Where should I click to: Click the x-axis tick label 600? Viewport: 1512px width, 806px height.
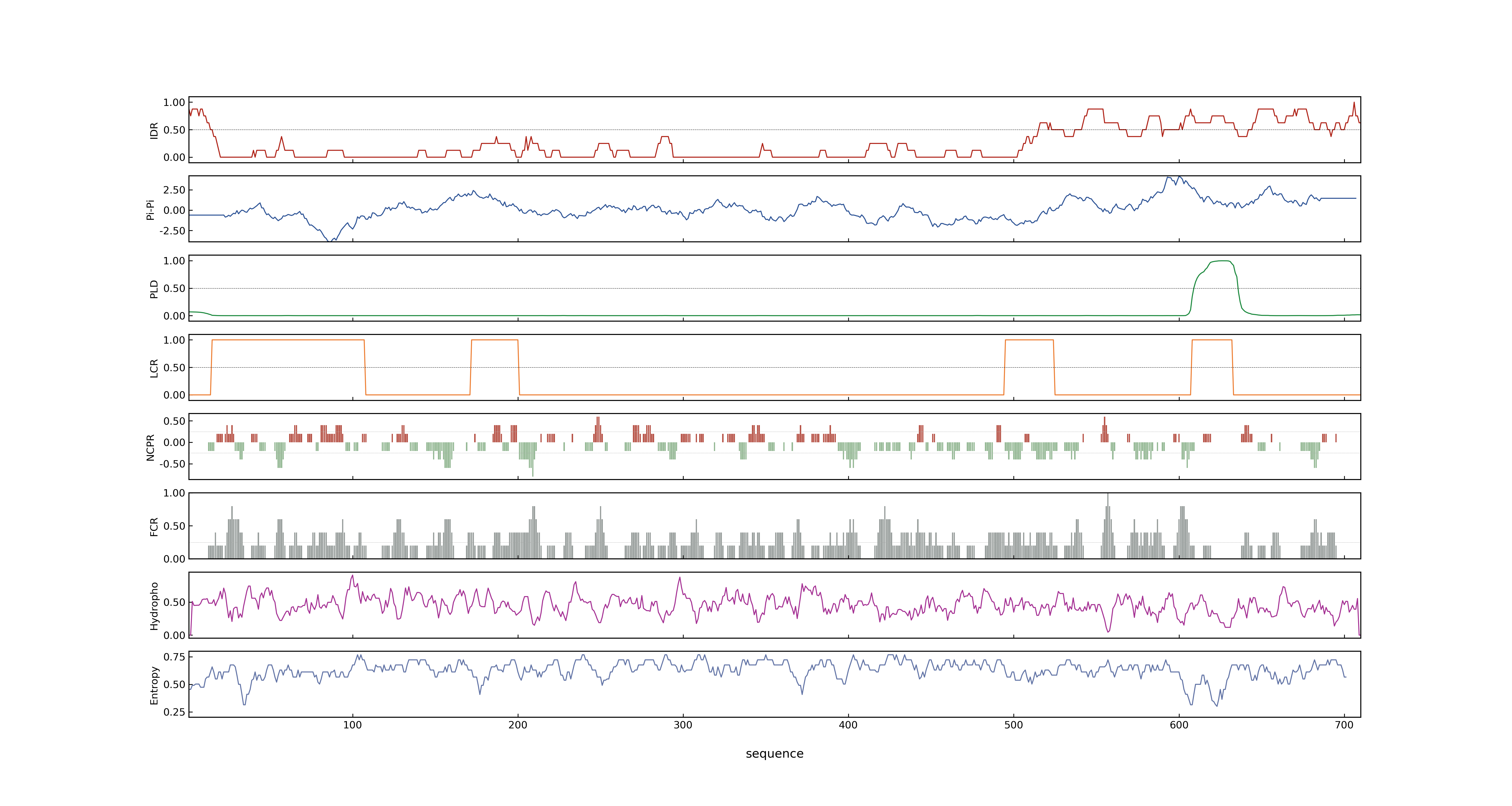[1179, 725]
